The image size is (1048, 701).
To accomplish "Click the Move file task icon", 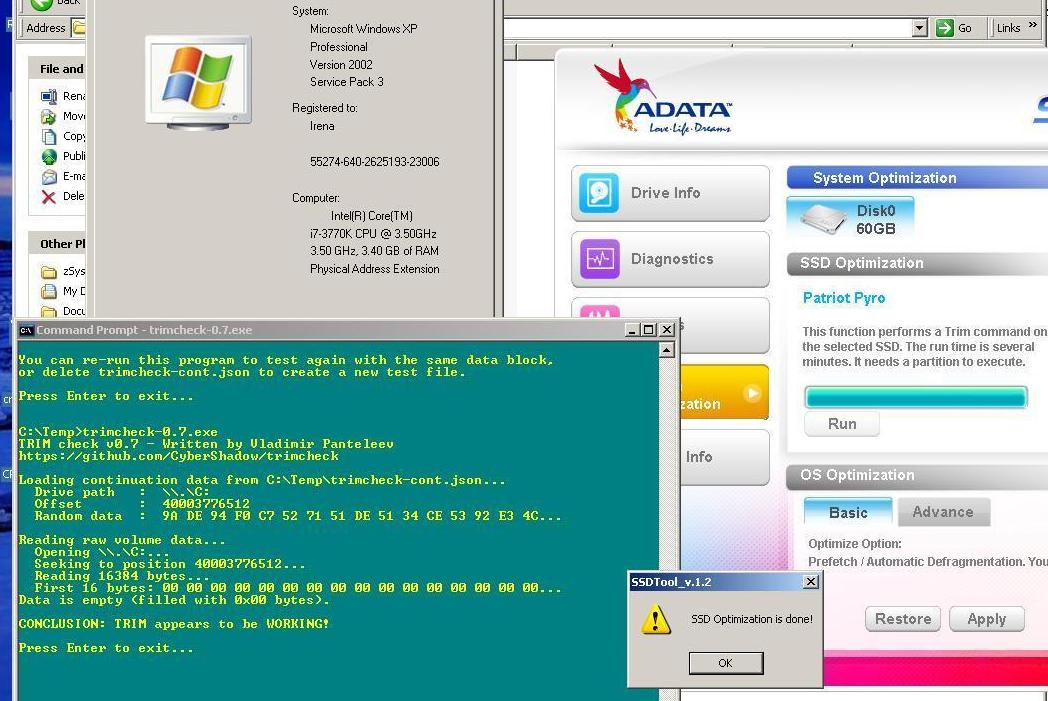I will click(x=49, y=116).
